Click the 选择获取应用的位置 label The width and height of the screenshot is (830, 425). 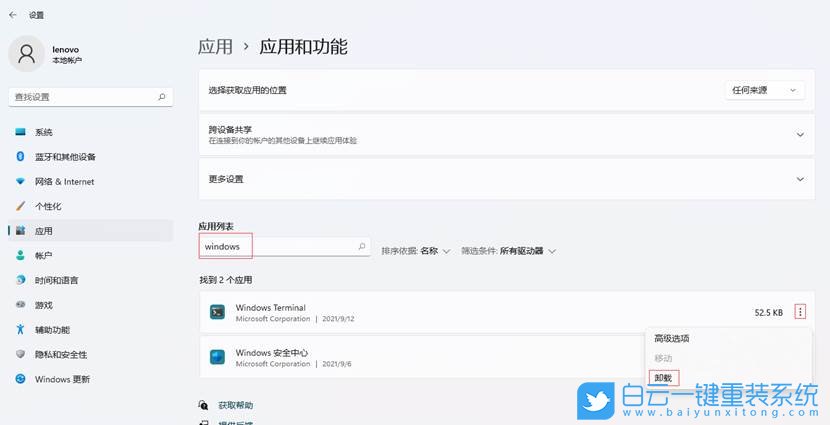coord(247,91)
